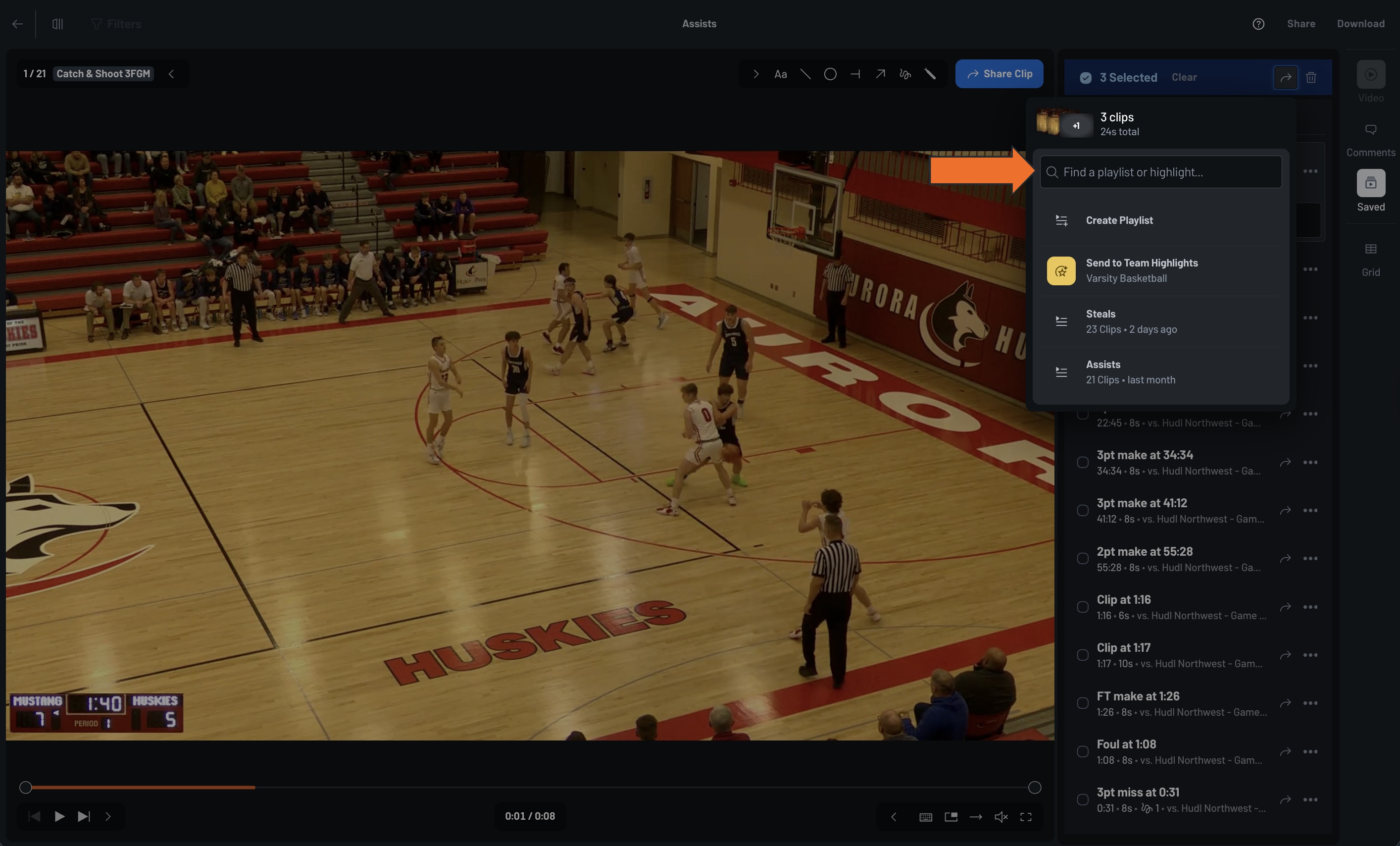This screenshot has width=1400, height=846.
Task: Select checkbox for 2pt make at 55:28
Action: tap(1082, 559)
